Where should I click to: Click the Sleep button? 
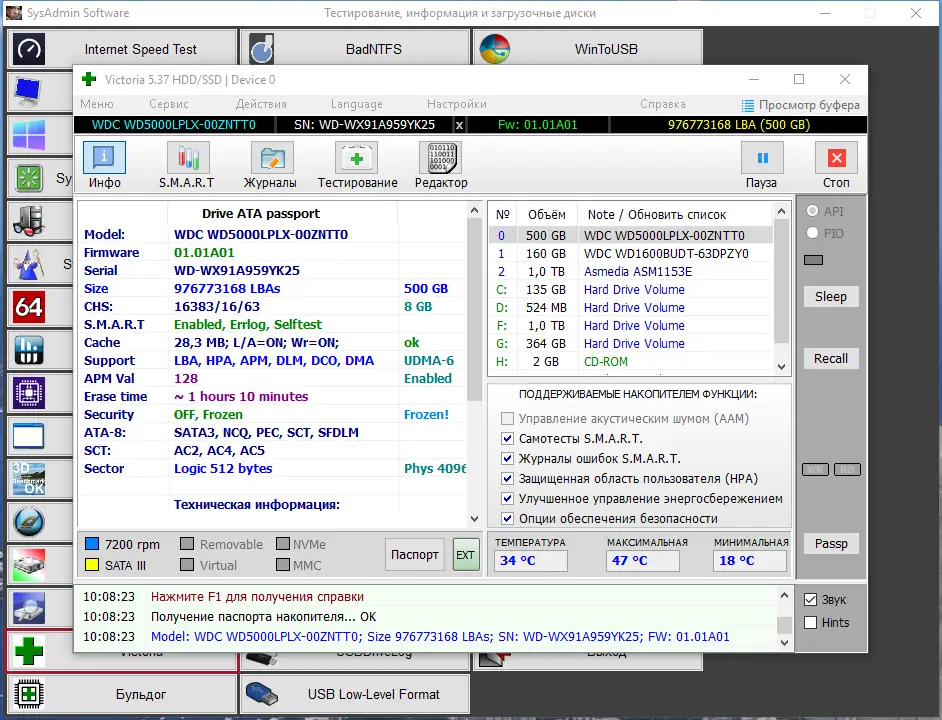(x=831, y=297)
